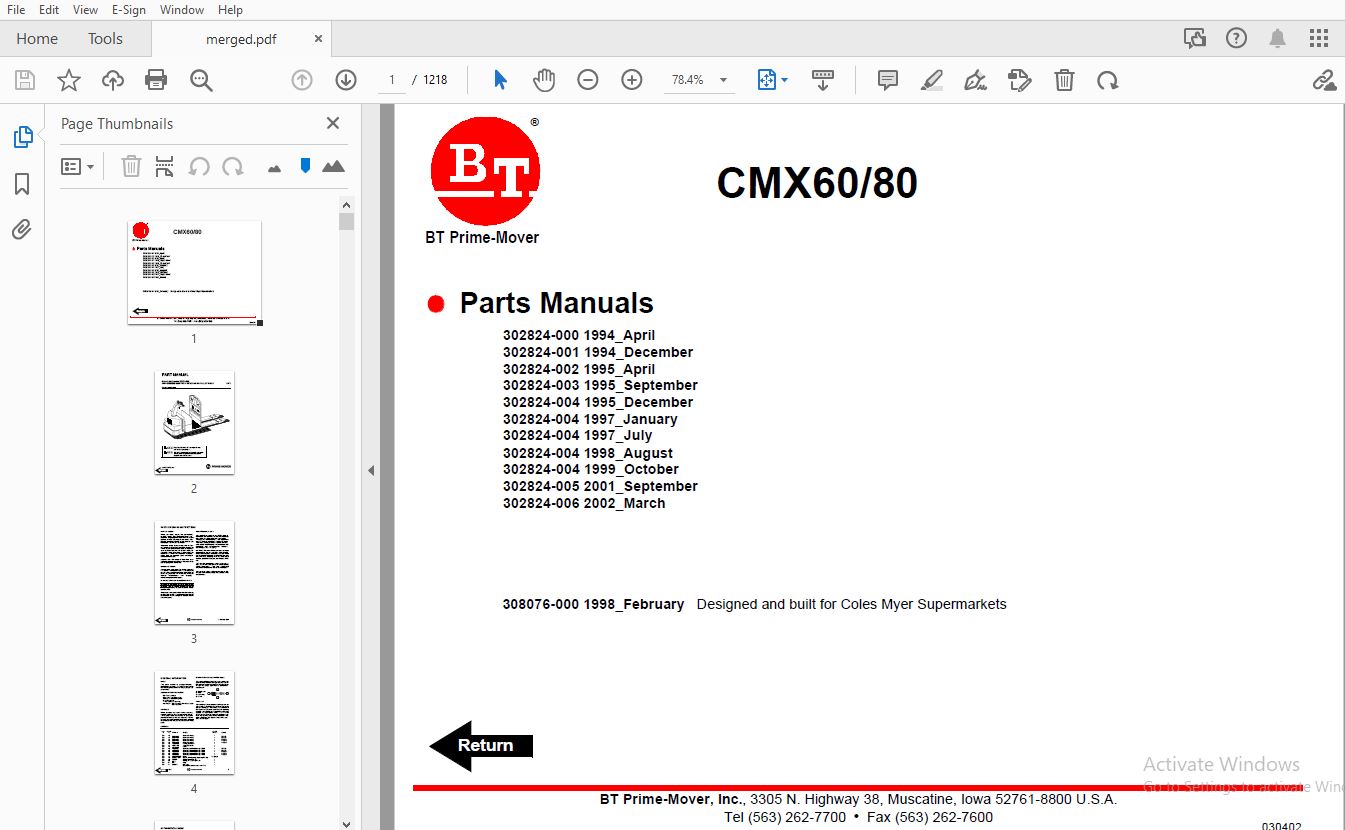Select the highlight text tool
The height and width of the screenshot is (830, 1345).
(932, 80)
